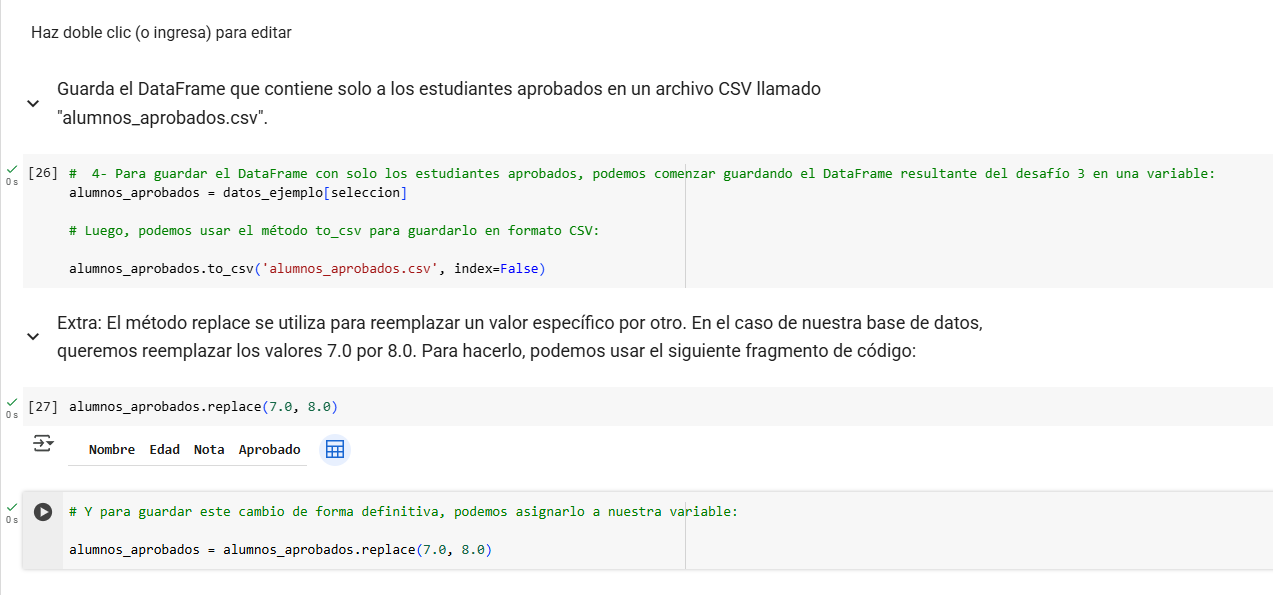Screen dimensions: 1273x595
Task: Collapse the 'Guarda el DataFrame' section
Action: tap(33, 103)
